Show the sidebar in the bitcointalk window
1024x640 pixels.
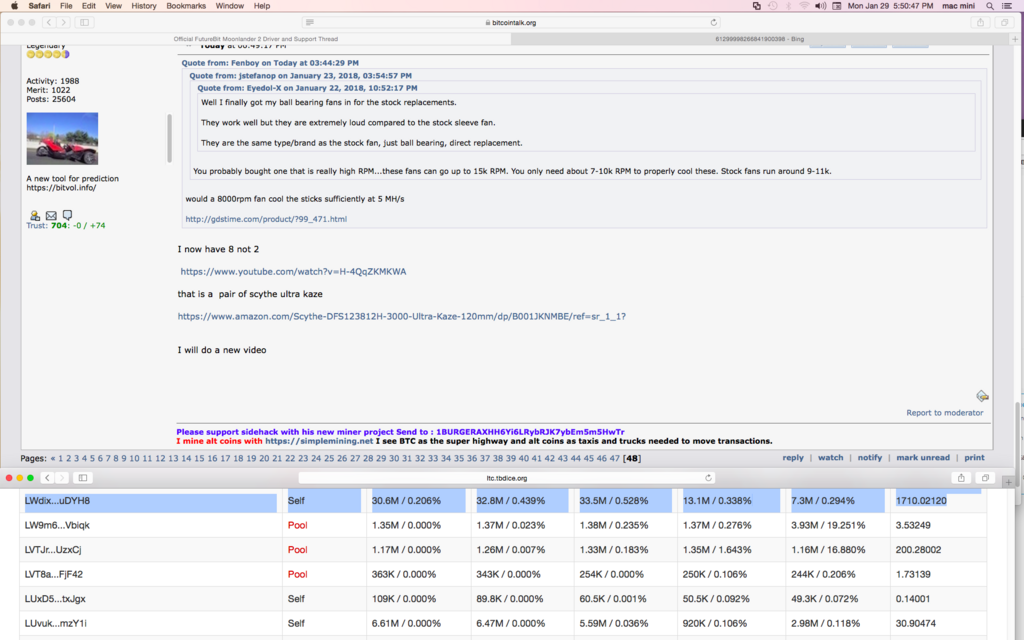[84, 22]
